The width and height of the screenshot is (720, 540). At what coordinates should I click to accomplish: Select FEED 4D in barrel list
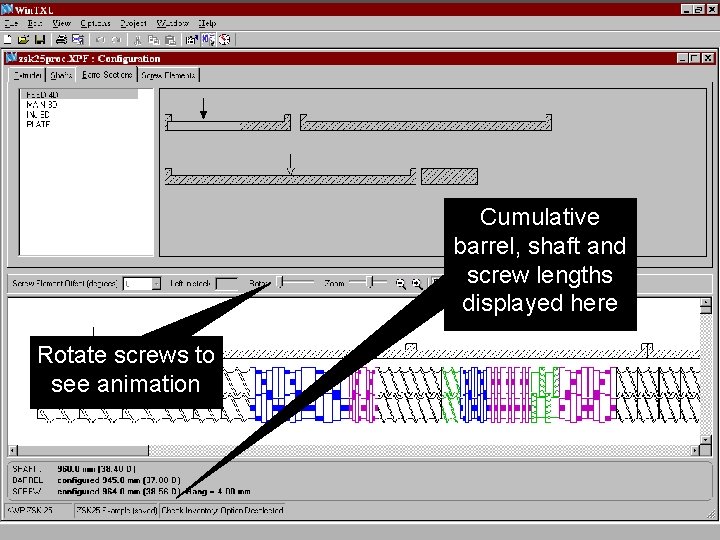(79, 95)
